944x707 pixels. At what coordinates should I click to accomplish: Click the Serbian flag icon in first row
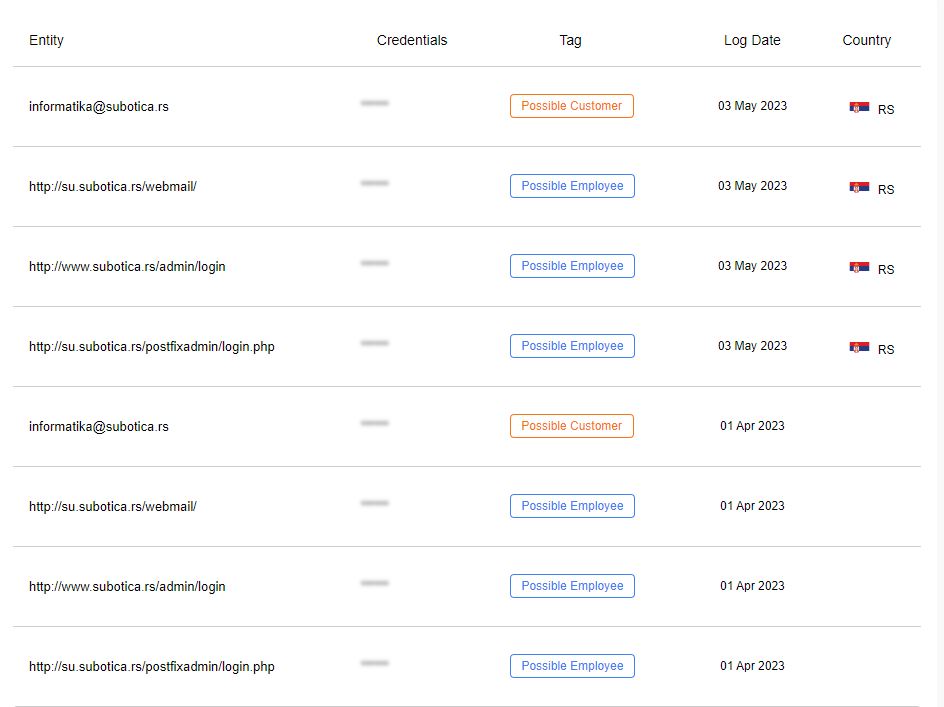pyautogui.click(x=859, y=107)
